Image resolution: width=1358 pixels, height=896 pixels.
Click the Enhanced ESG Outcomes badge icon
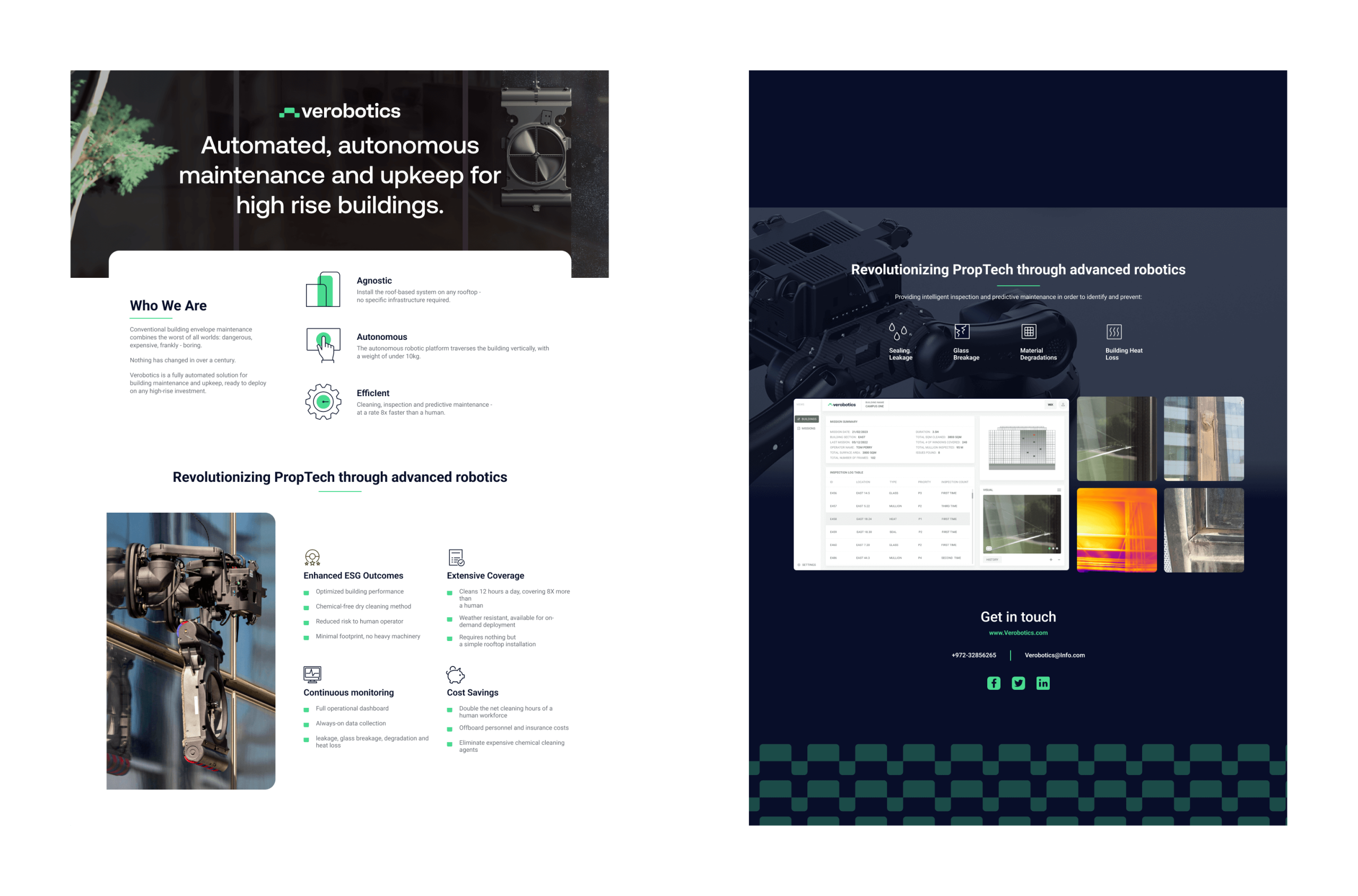coord(312,557)
